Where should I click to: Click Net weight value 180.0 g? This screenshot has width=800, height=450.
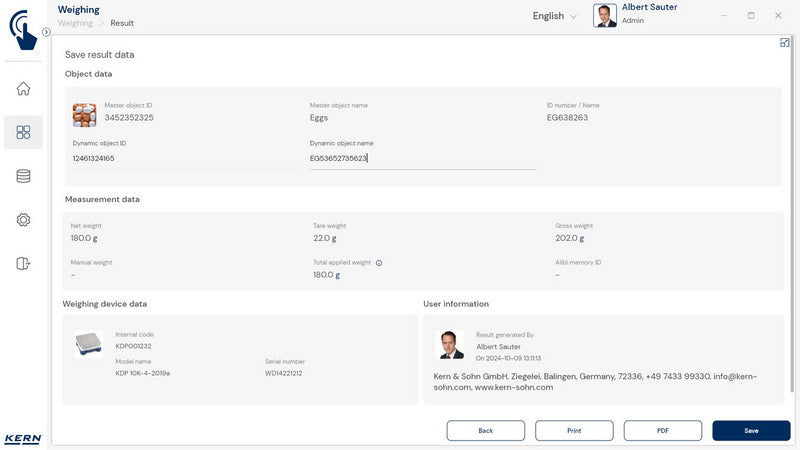click(x=84, y=238)
